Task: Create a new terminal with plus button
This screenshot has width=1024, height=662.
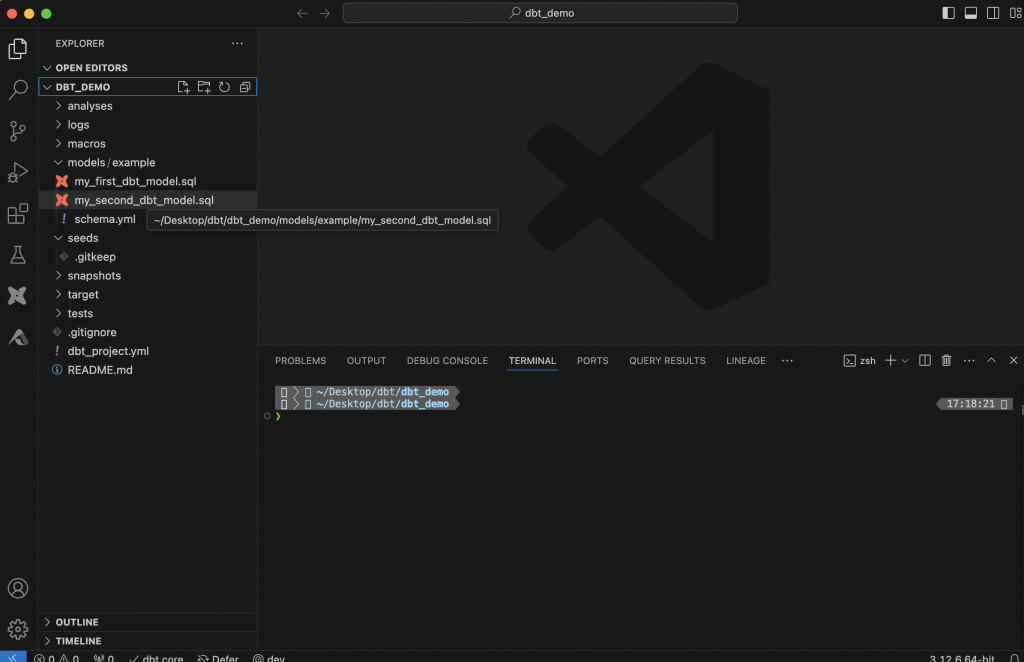Action: pyautogui.click(x=890, y=360)
